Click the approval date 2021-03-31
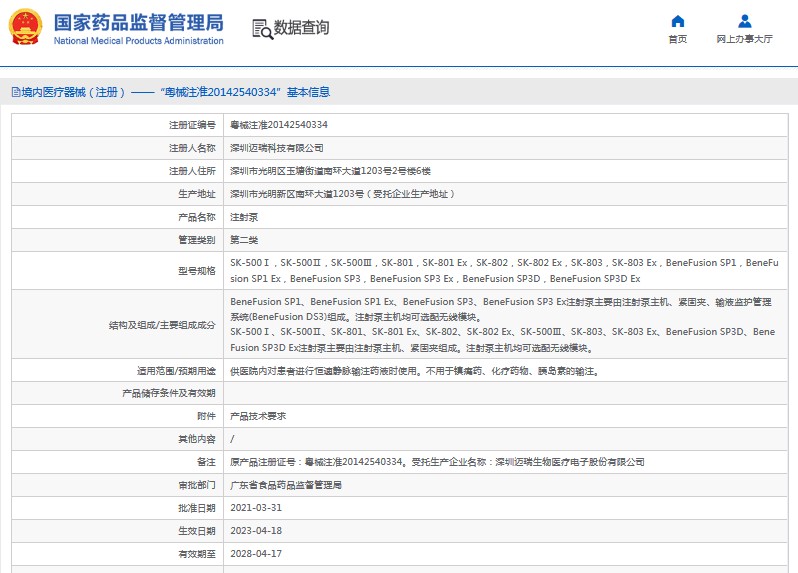Viewport: 798px width, 573px height. click(x=256, y=507)
